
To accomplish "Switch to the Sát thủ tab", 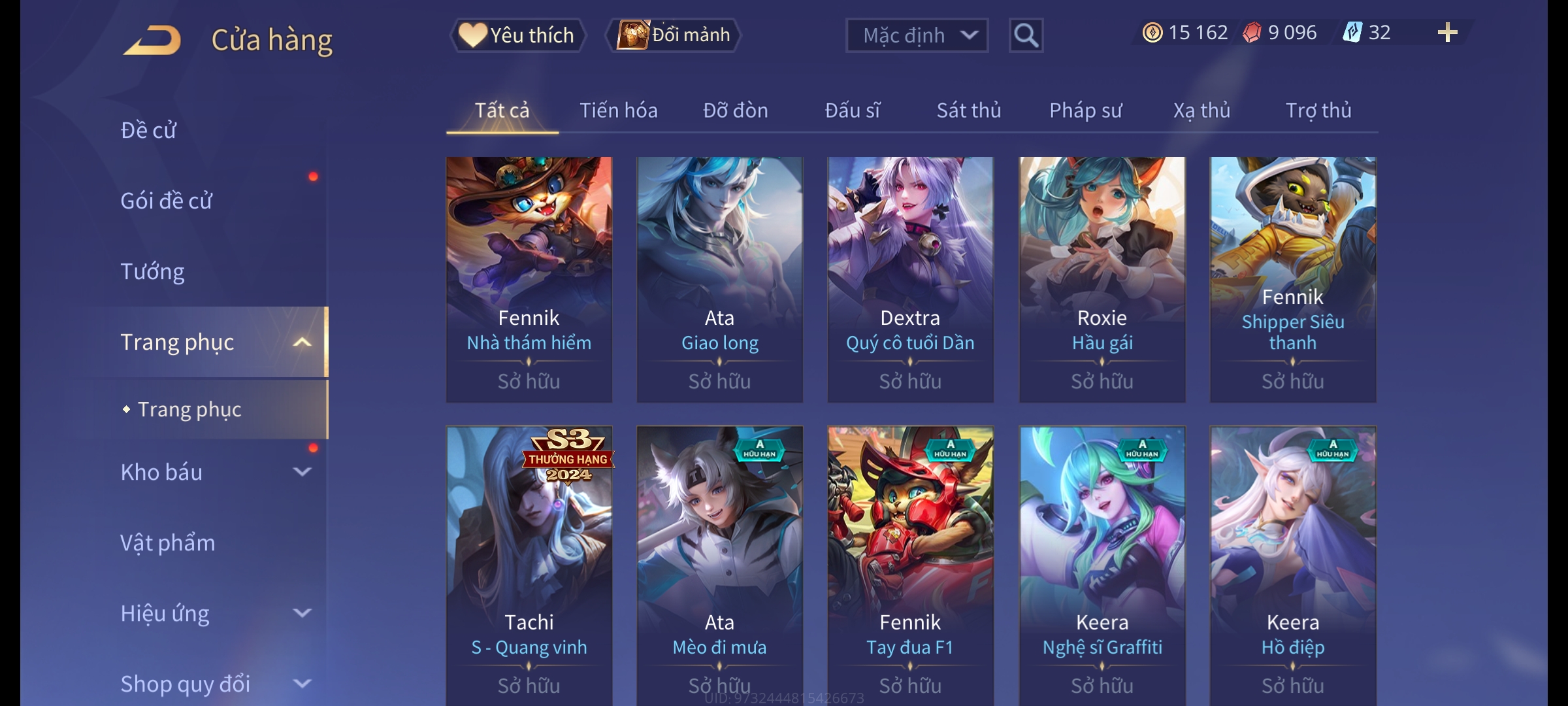I will [968, 110].
